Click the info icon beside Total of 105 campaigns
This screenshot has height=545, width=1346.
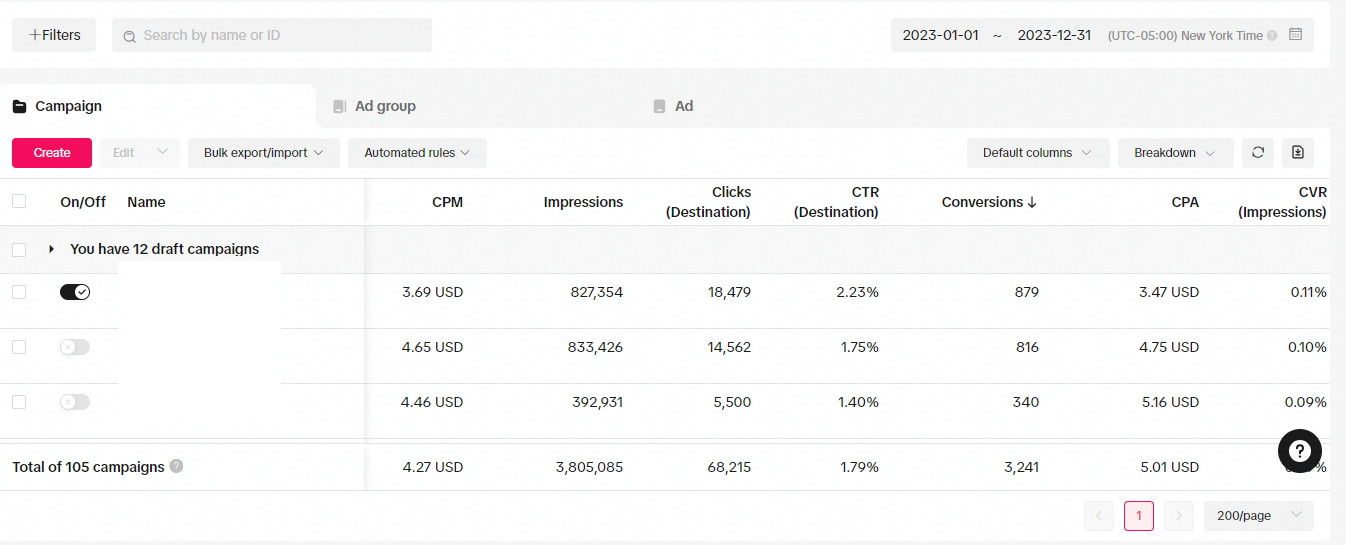(x=176, y=466)
